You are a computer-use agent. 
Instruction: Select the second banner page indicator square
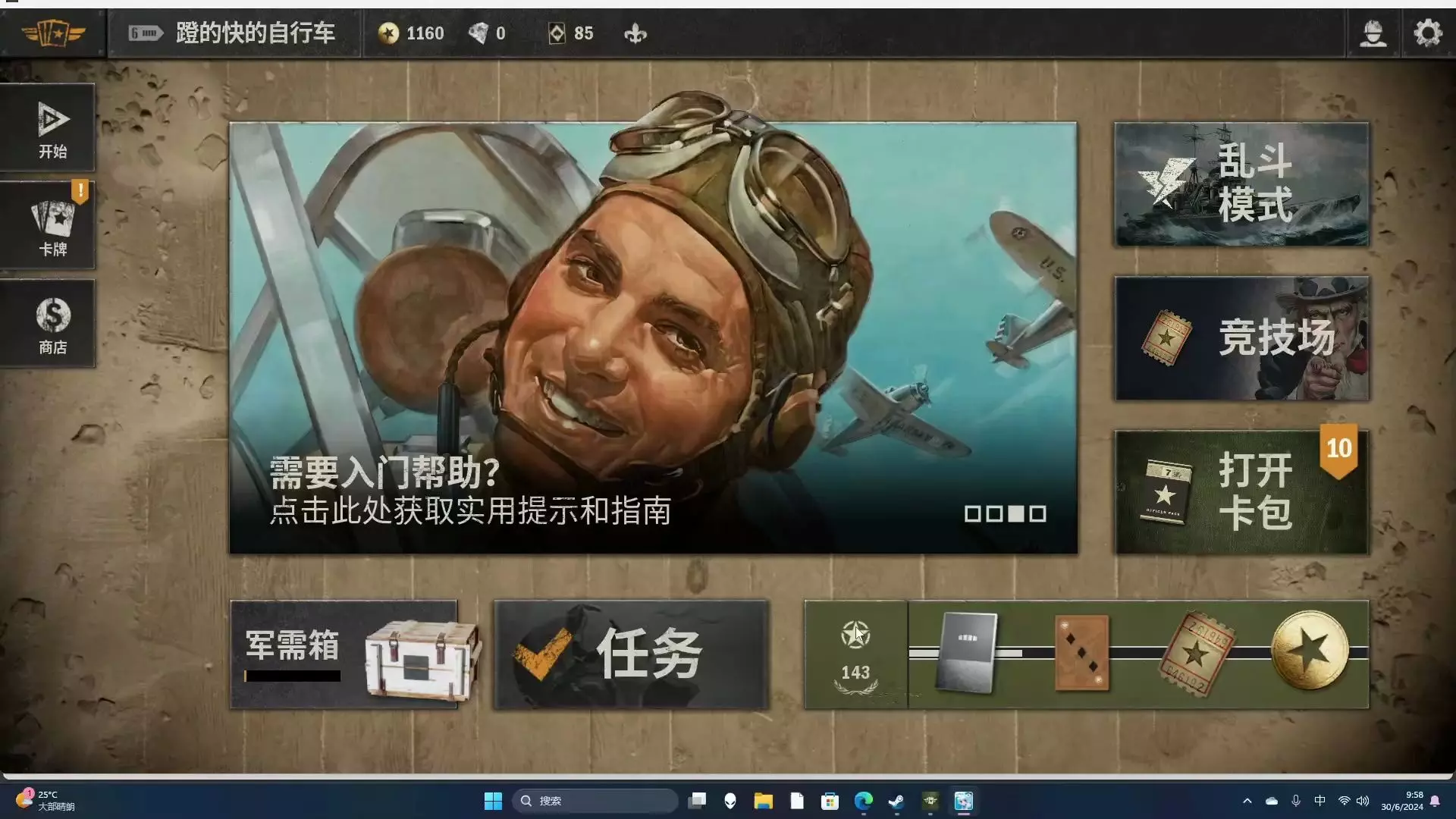click(994, 514)
